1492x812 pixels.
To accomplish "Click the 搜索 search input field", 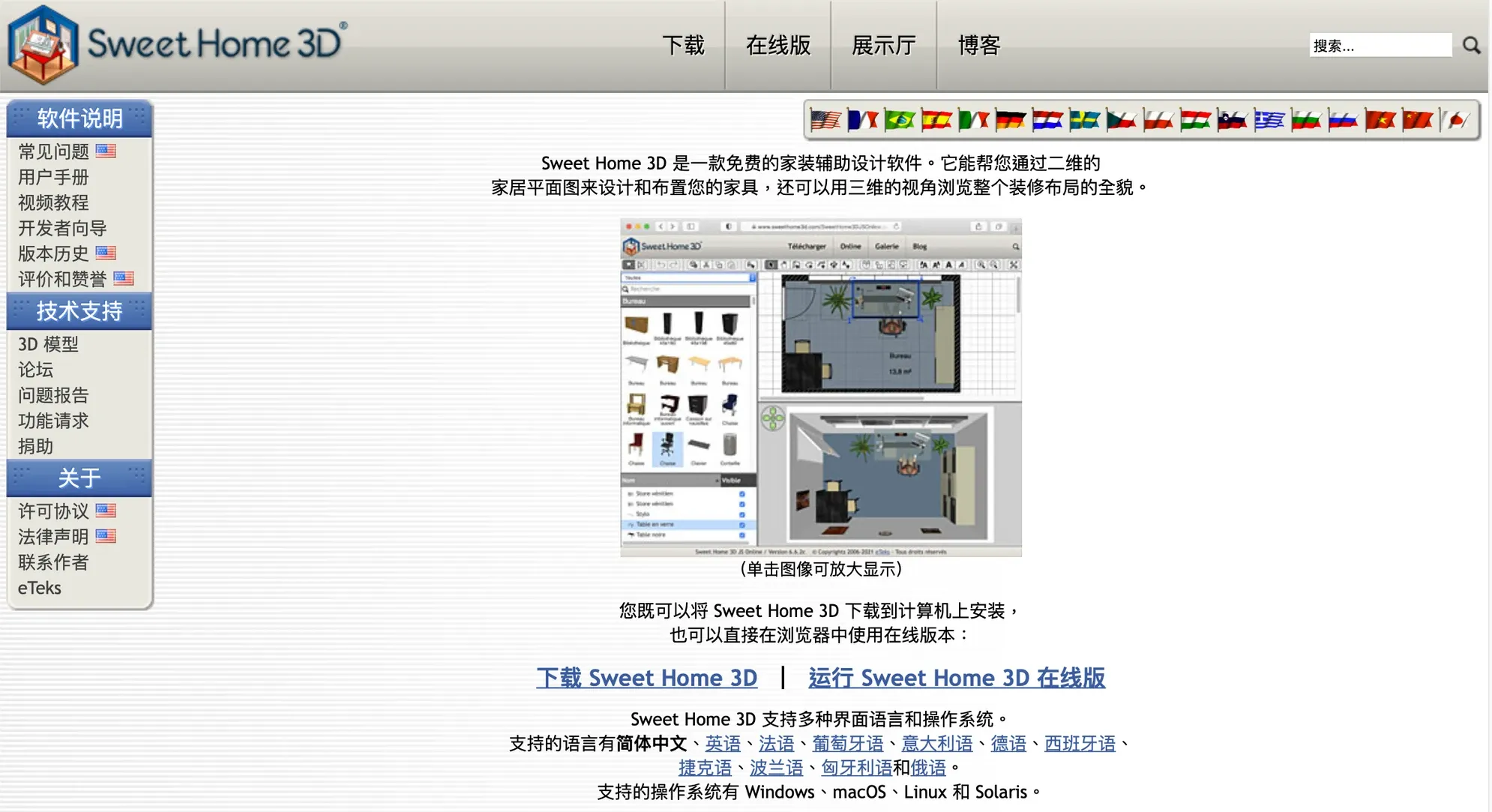I will tap(1380, 46).
